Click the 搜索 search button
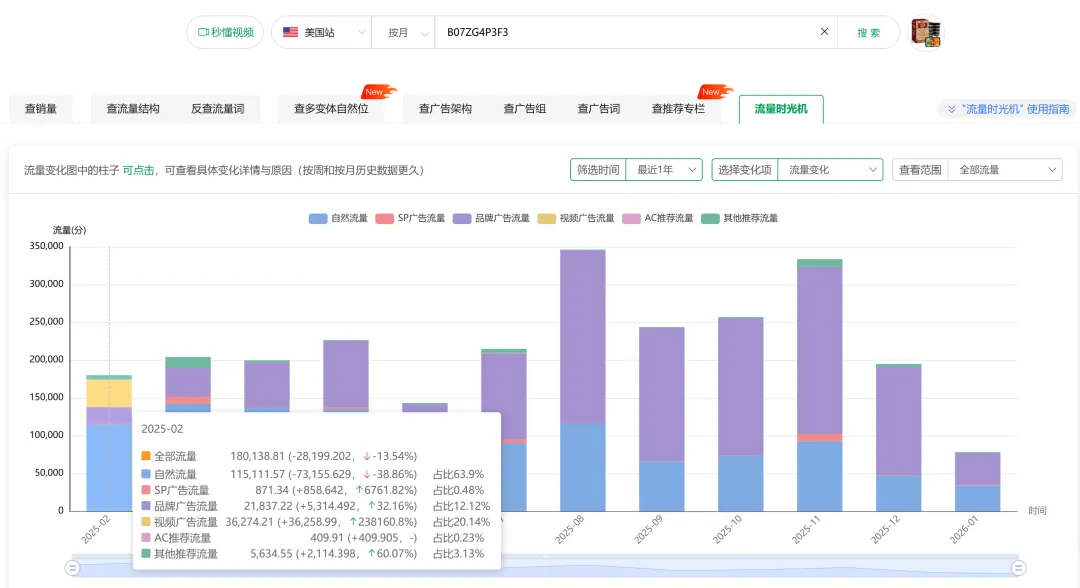 868,32
